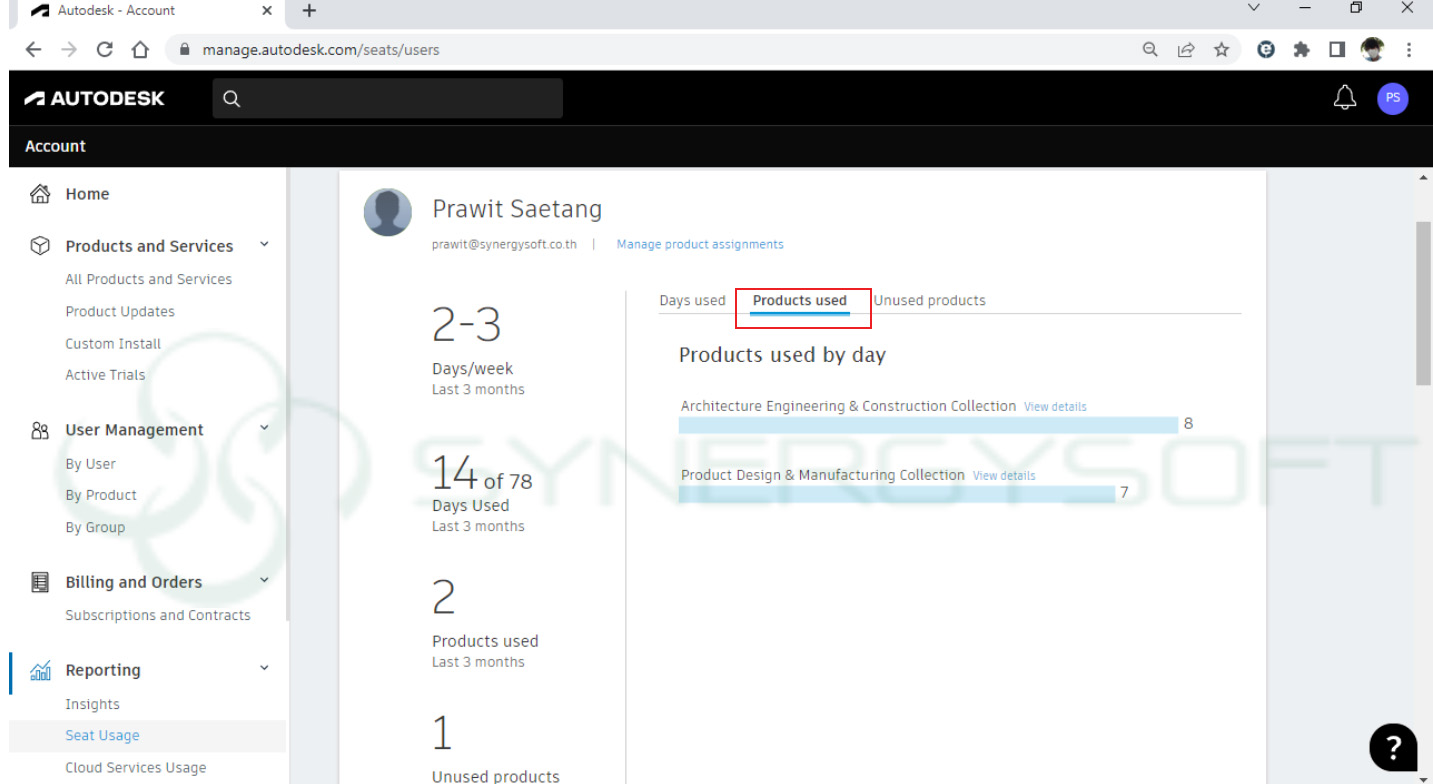View details for Architecture Engineering & Construction Collection

(x=1055, y=406)
